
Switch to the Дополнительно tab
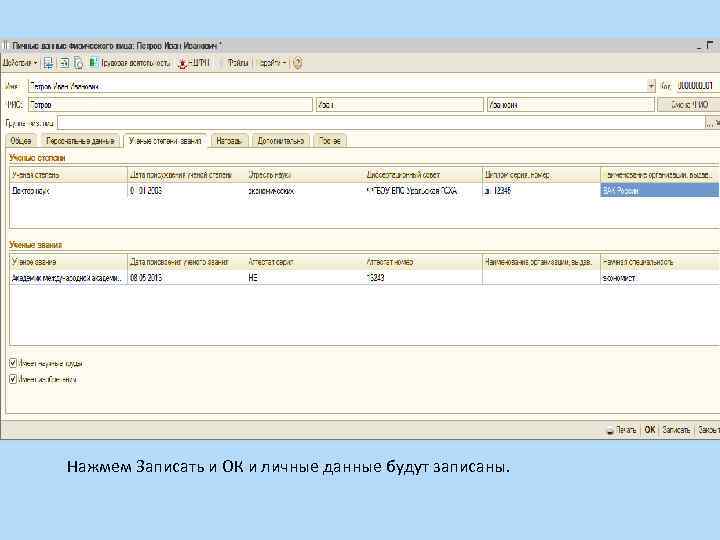tap(281, 141)
